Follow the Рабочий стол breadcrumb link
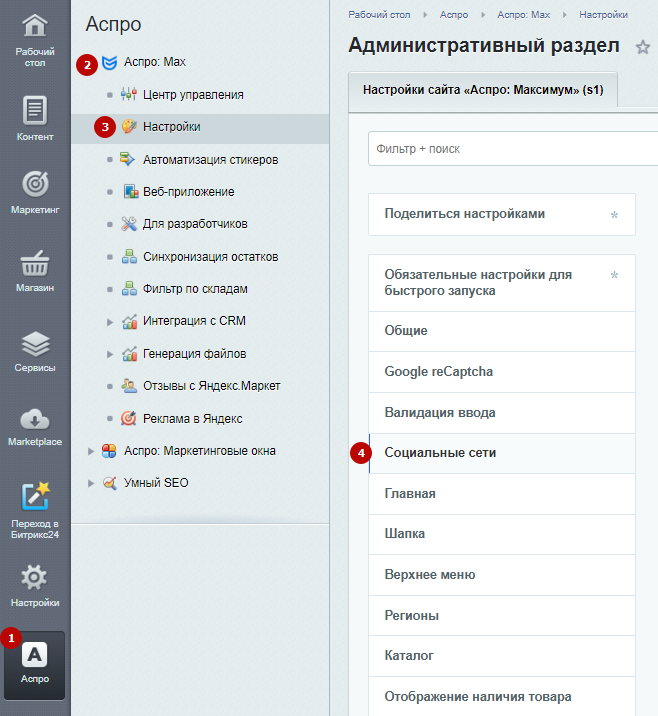Image resolution: width=658 pixels, height=716 pixels. (379, 15)
